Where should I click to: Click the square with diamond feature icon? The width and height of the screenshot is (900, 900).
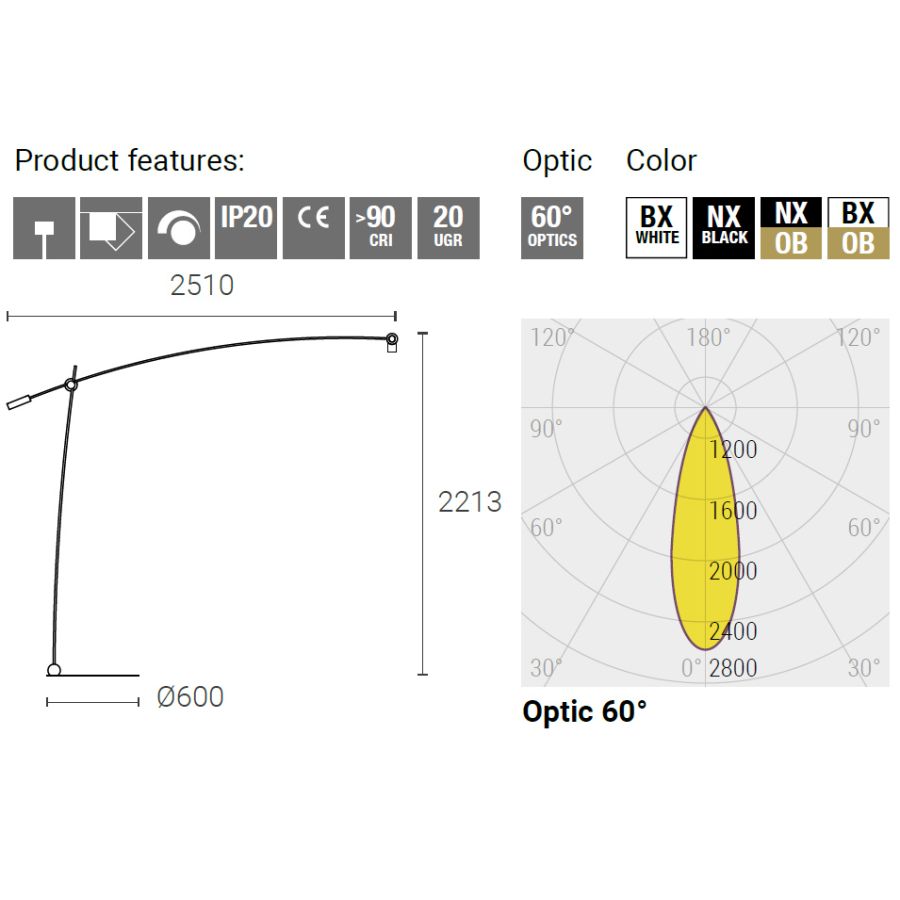point(111,228)
